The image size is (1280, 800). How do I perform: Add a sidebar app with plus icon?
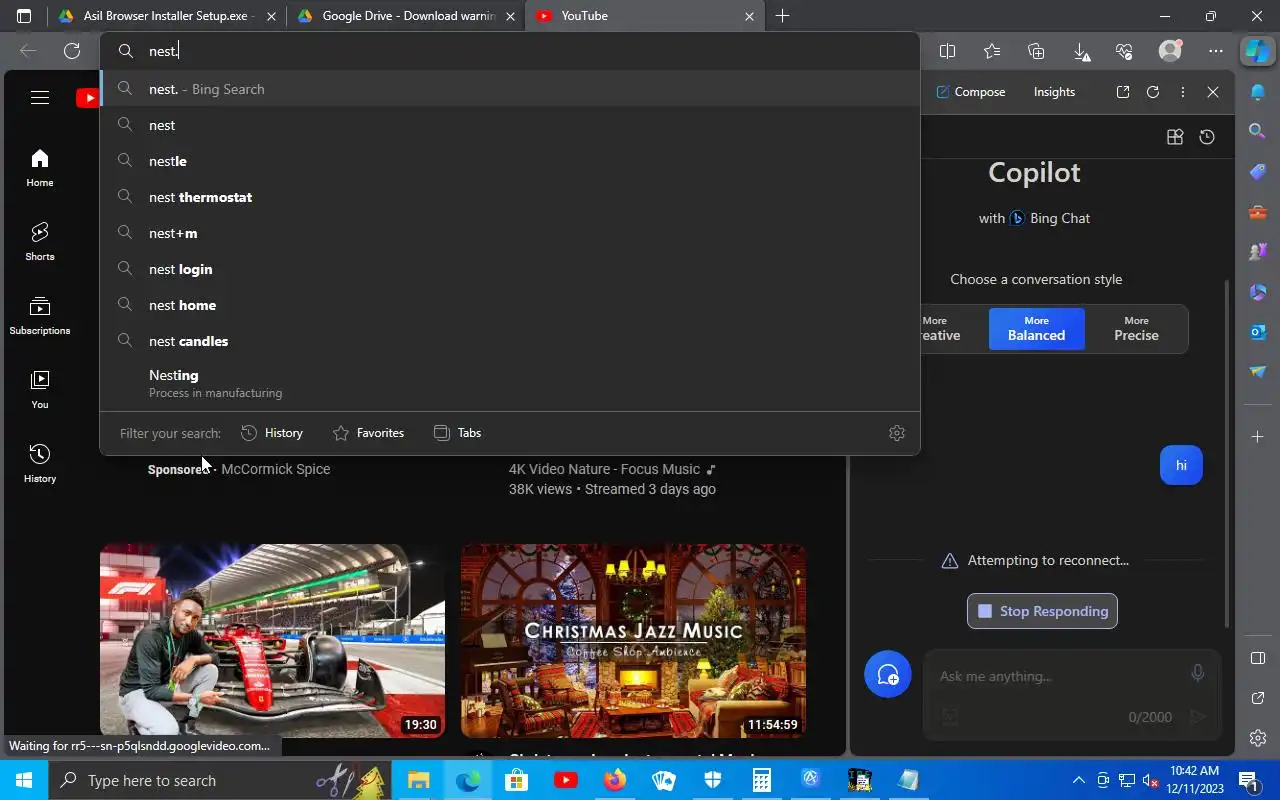1258,437
